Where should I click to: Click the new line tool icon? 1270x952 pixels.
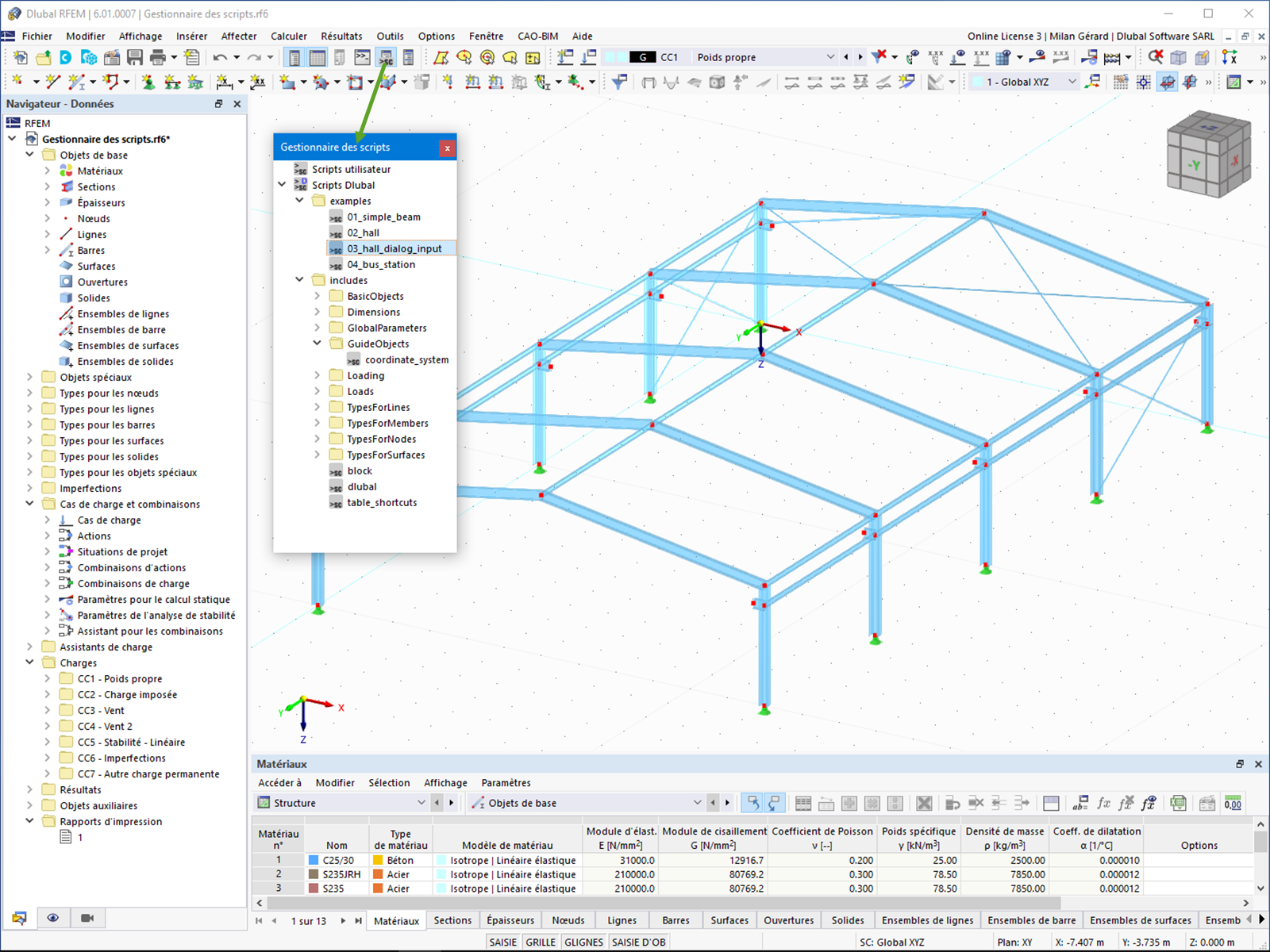click(x=53, y=82)
